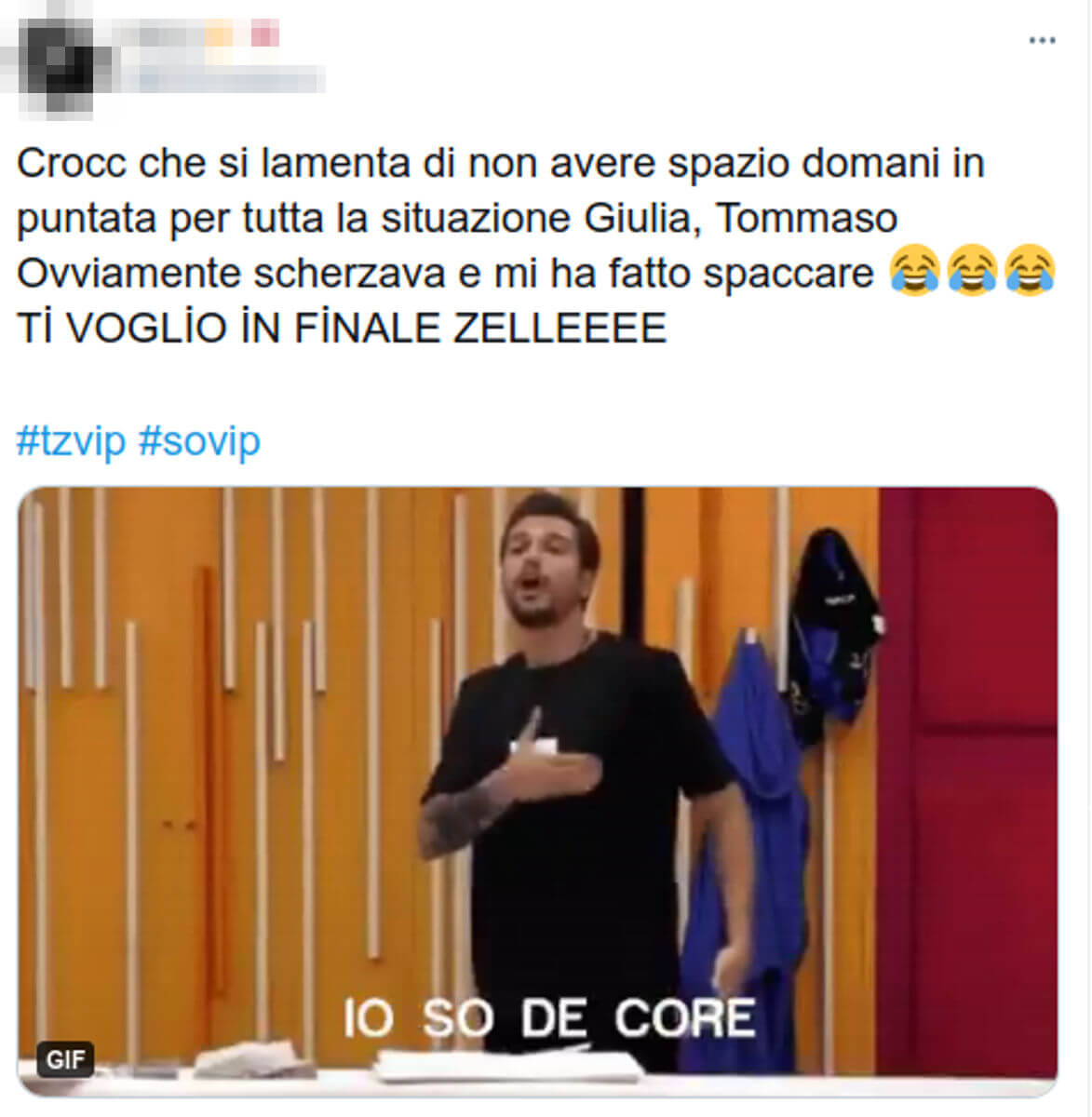Click the last crying-laughing emoji
The image size is (1092, 1117).
(1030, 272)
